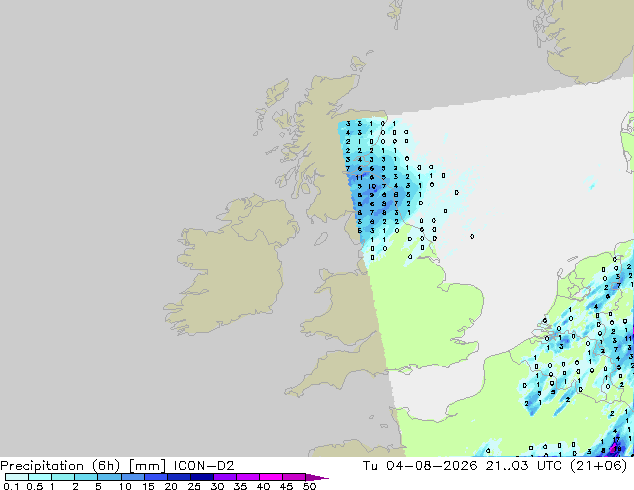Click the '35' legend scale label

(240, 486)
